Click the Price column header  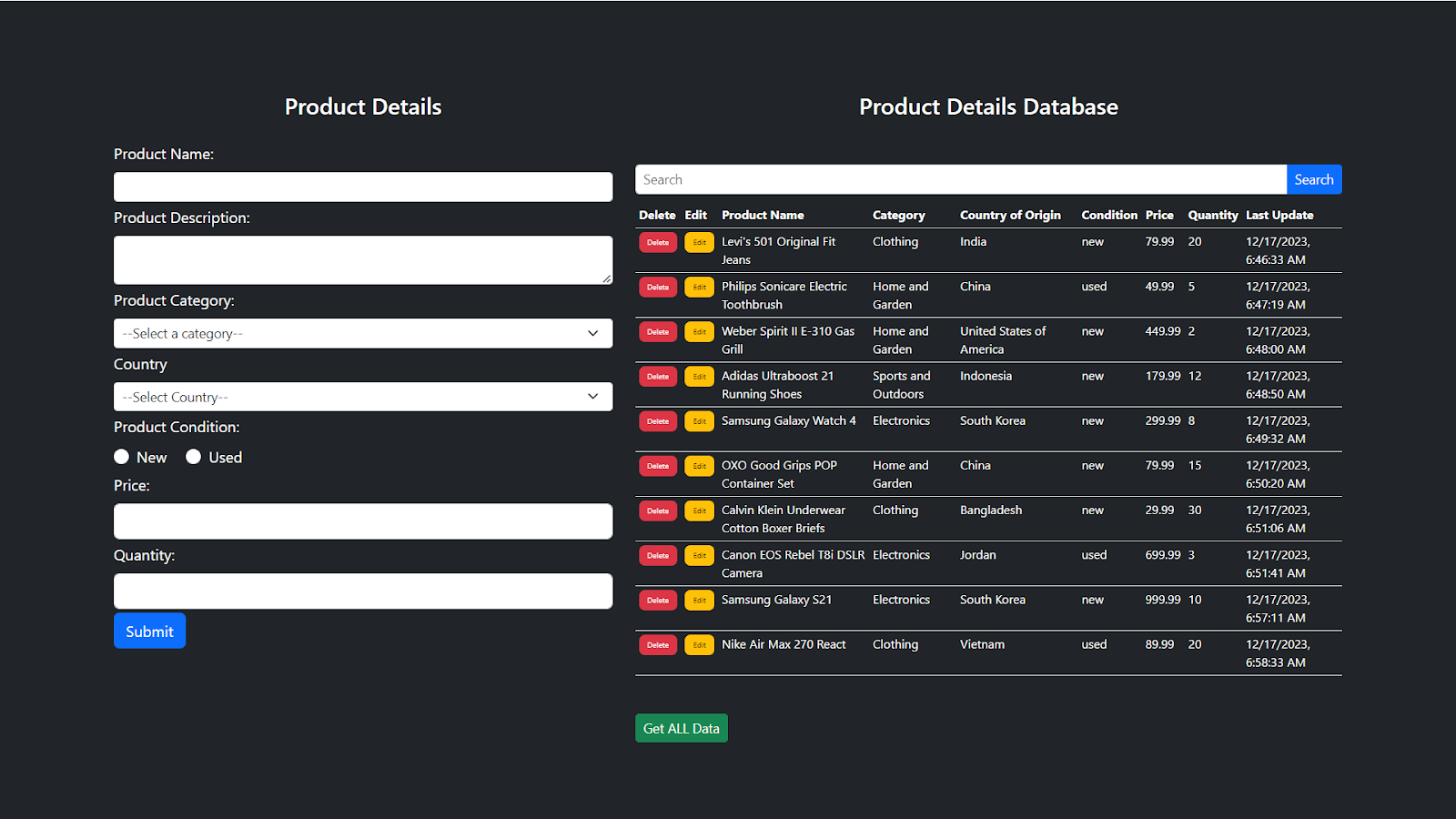1159,215
